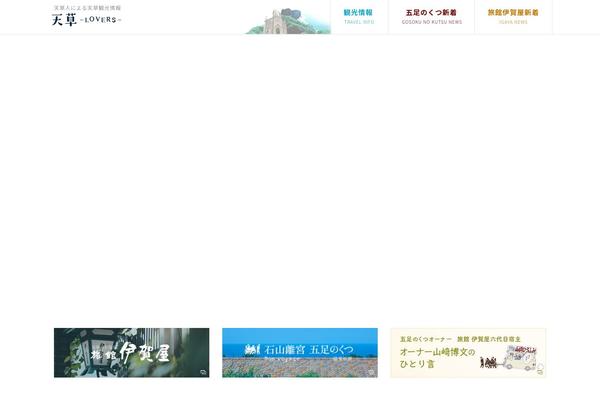Open the オーナー山﨑博文のひとり言 banner
Screen dimensions: 600x400
(468, 353)
